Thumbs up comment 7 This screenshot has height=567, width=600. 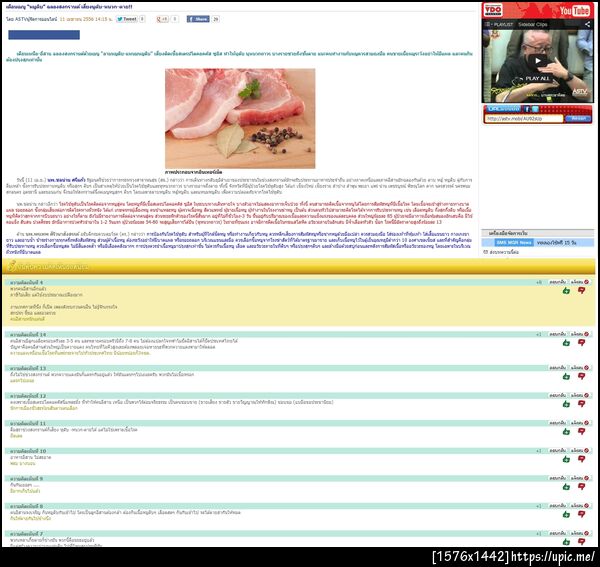click(566, 542)
